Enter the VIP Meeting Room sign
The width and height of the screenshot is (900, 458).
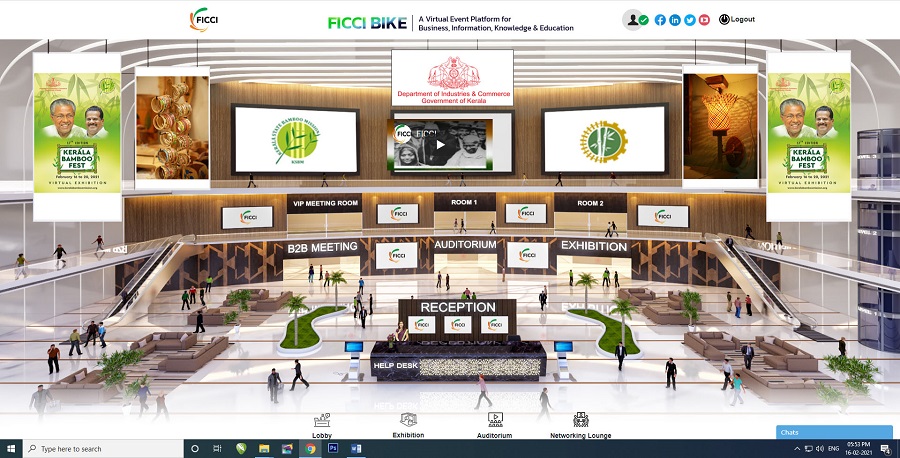pos(324,203)
